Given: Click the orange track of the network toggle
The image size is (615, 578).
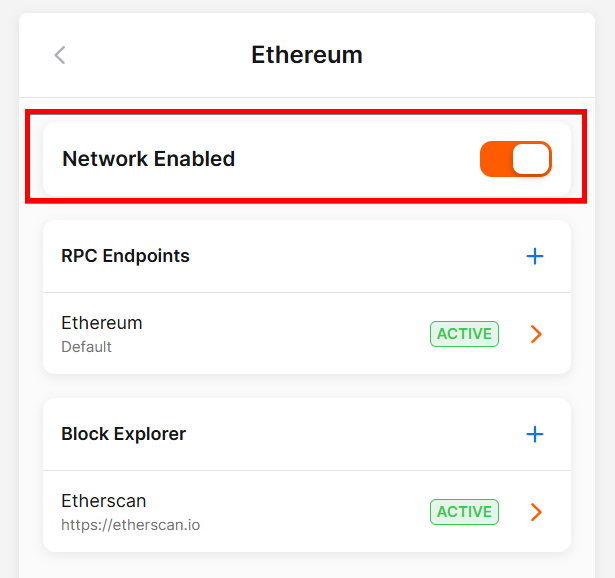Looking at the screenshot, I should click(x=495, y=159).
